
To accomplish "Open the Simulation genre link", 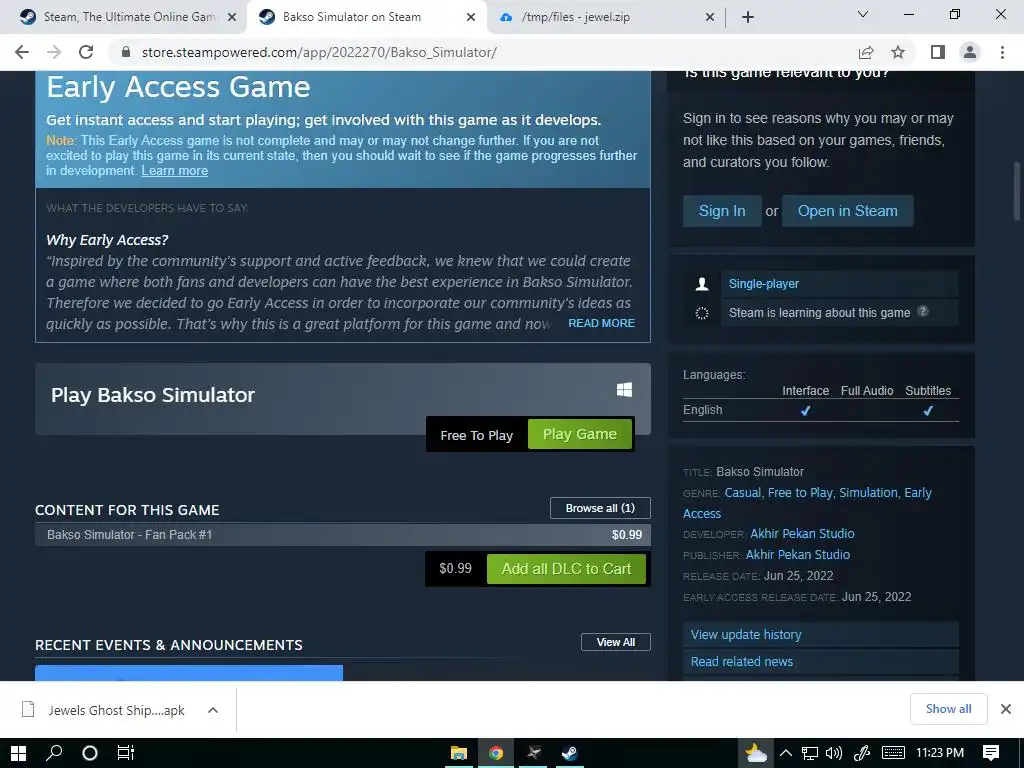I will pos(868,492).
